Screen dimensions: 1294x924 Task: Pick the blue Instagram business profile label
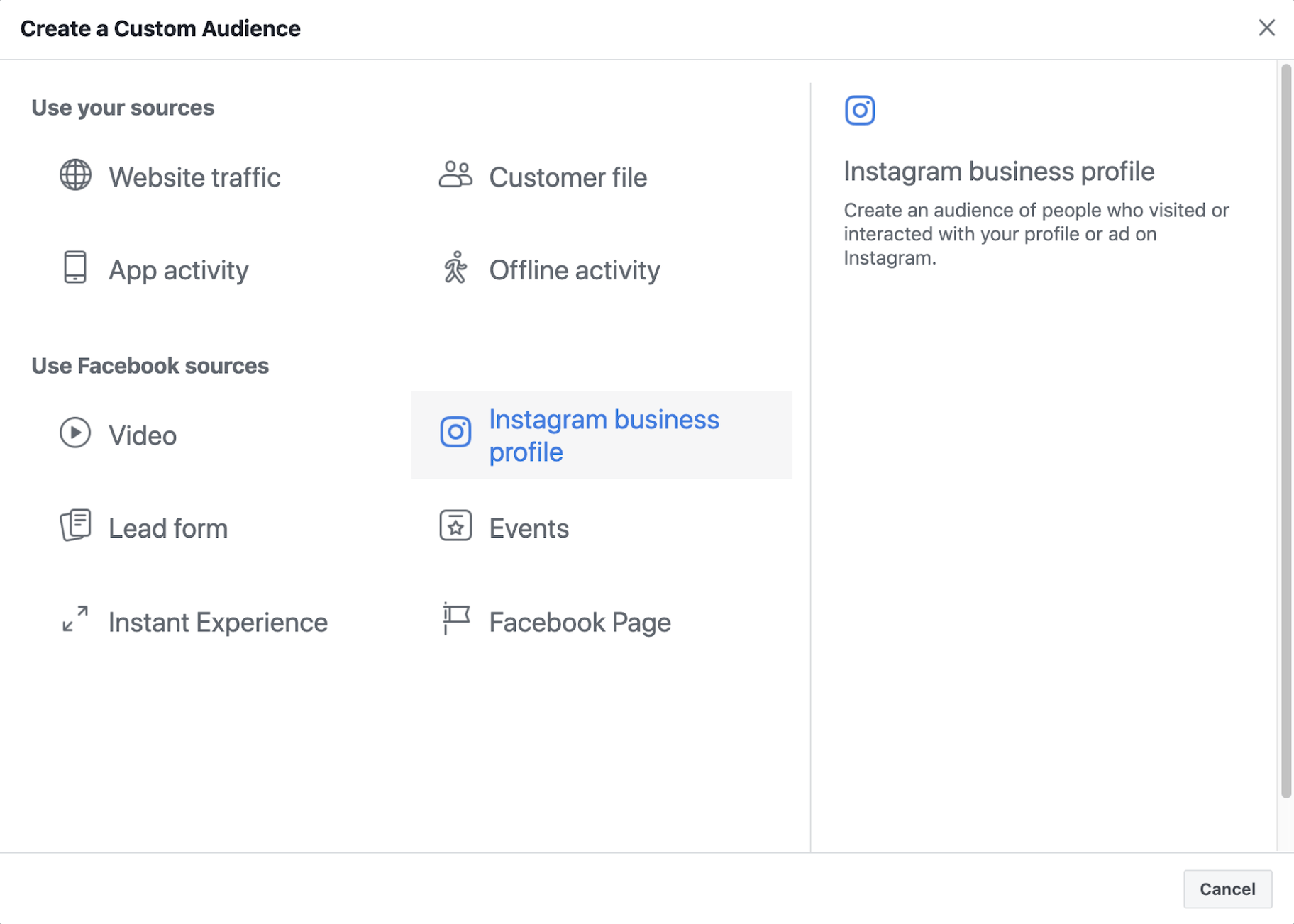pos(604,435)
